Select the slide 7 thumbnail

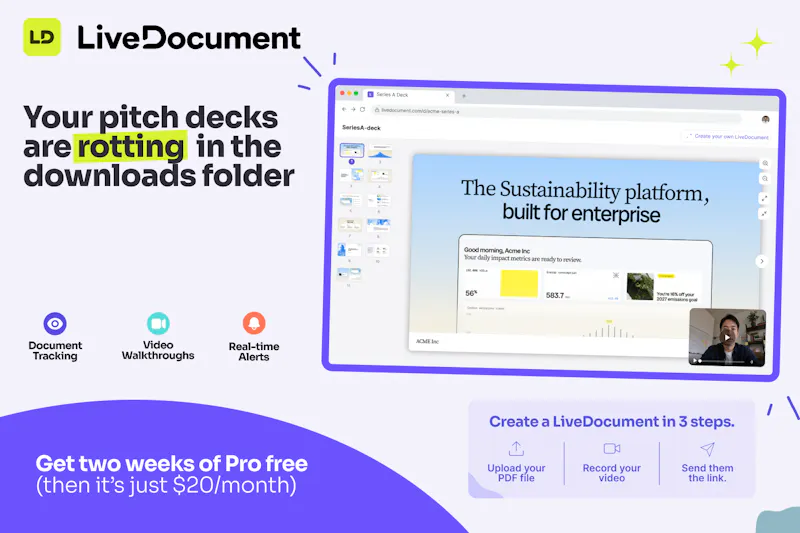(350, 224)
